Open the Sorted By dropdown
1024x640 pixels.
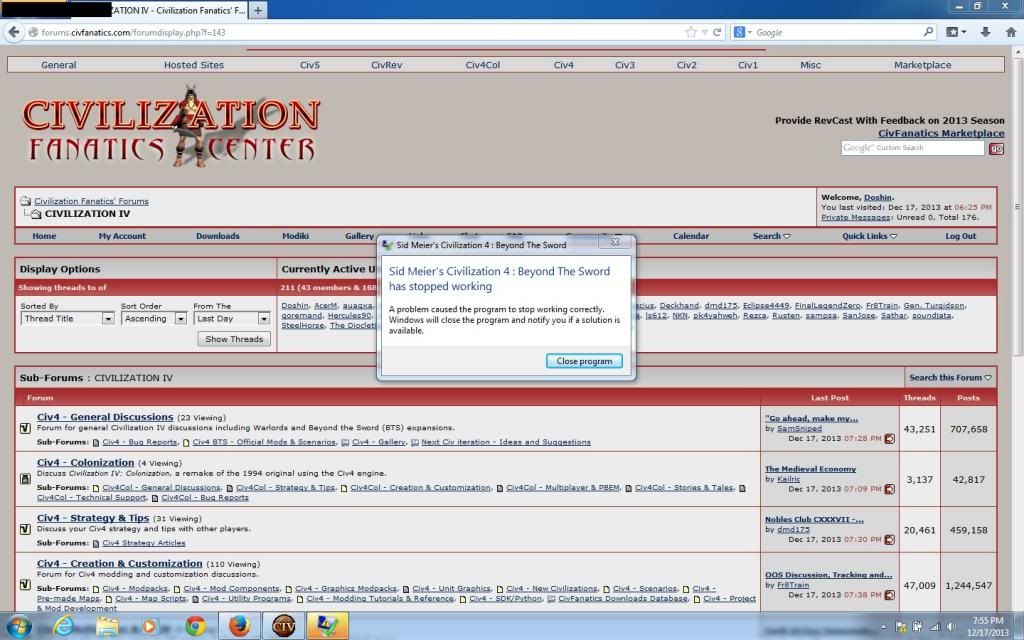(x=68, y=319)
